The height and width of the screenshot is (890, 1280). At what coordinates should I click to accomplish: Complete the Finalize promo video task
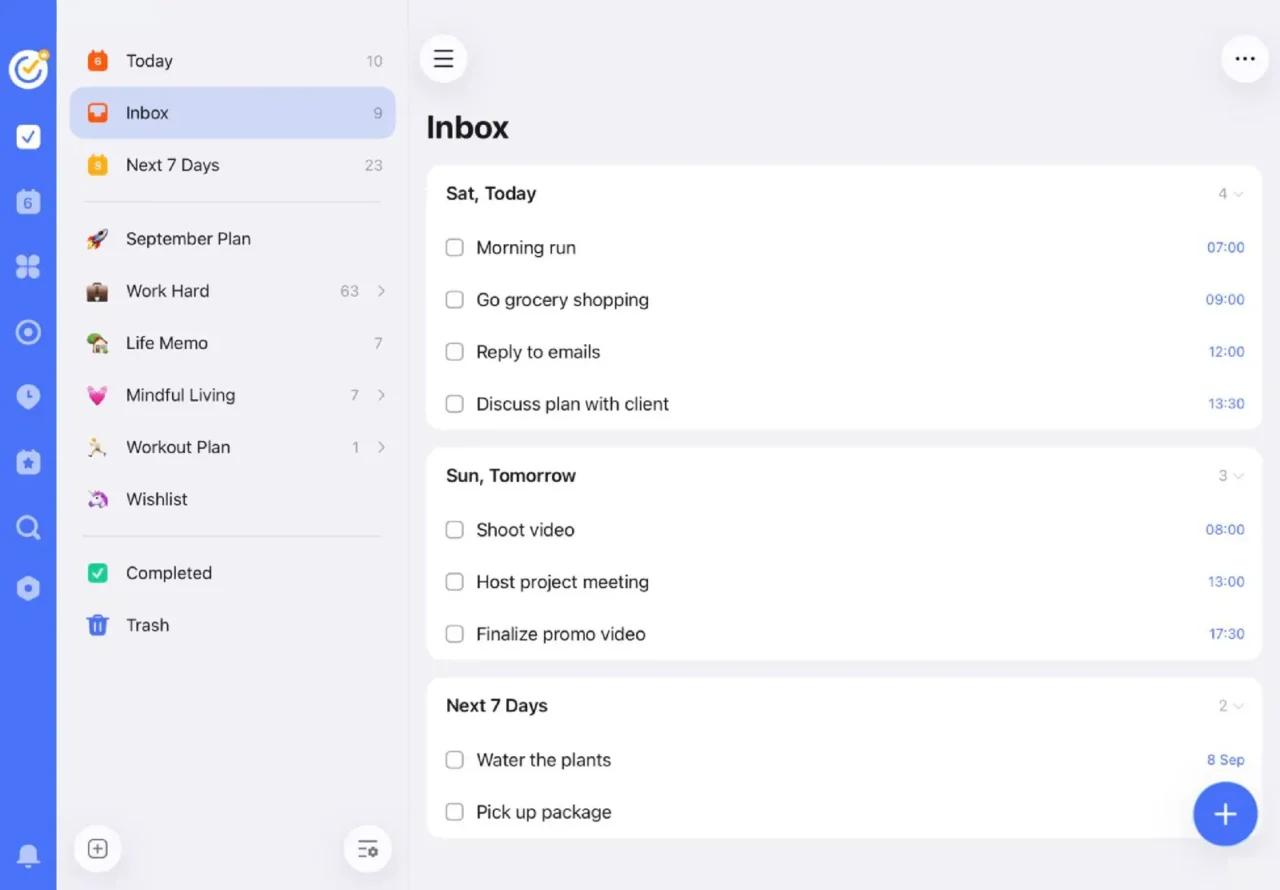pos(454,633)
